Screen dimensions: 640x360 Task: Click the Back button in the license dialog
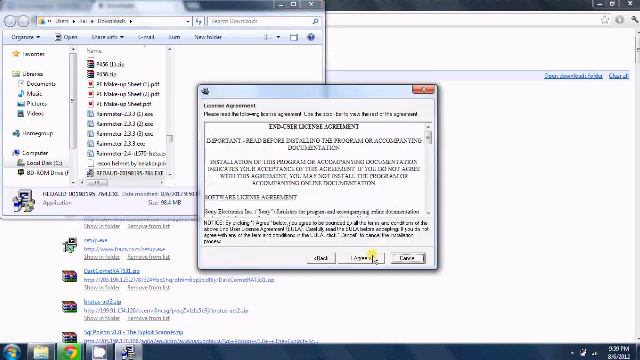321,258
